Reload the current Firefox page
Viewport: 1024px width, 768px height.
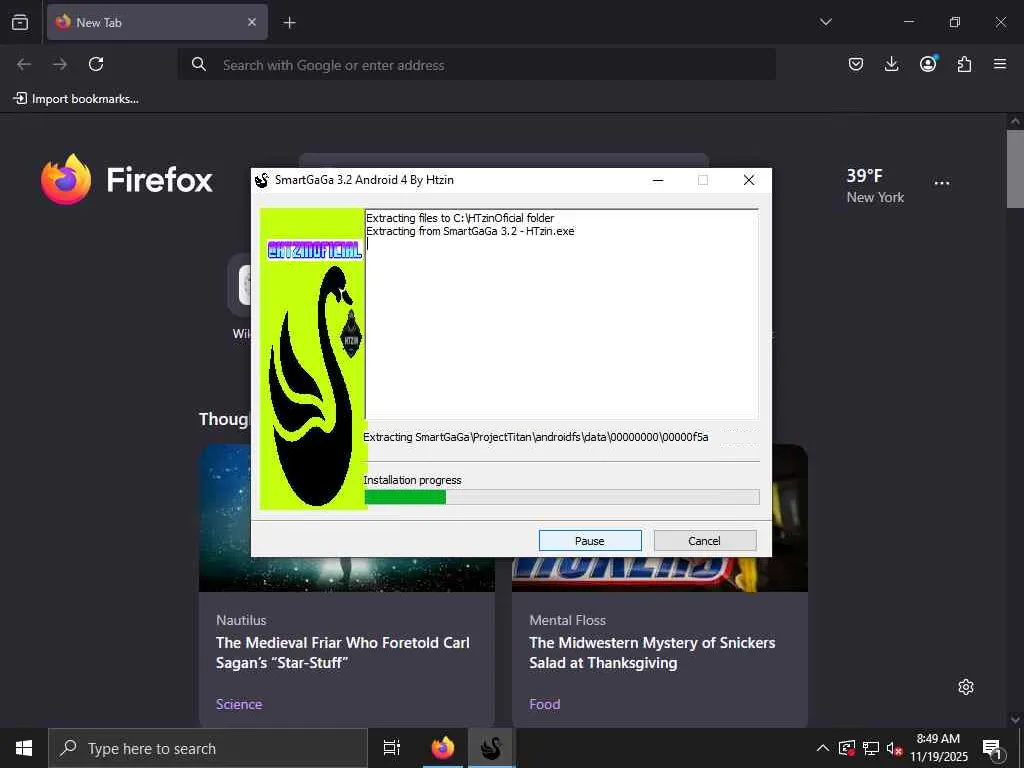[x=96, y=64]
